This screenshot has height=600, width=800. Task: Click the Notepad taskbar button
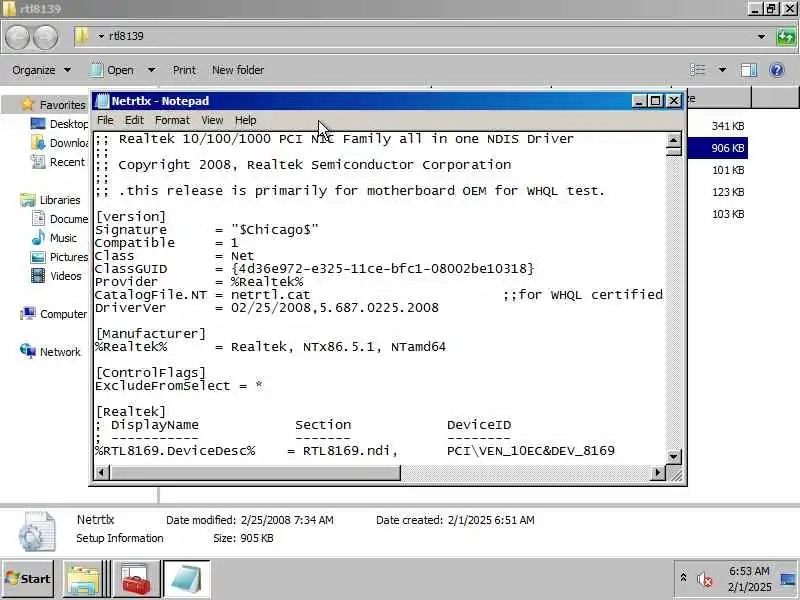[186, 579]
